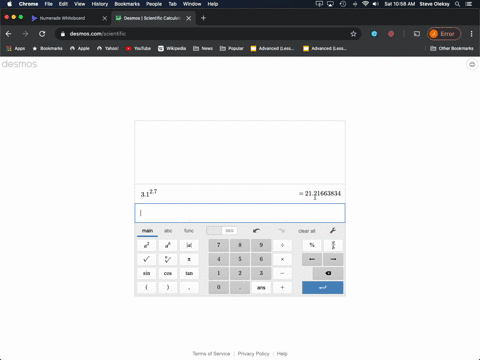Select the nth root key

(x=168, y=259)
